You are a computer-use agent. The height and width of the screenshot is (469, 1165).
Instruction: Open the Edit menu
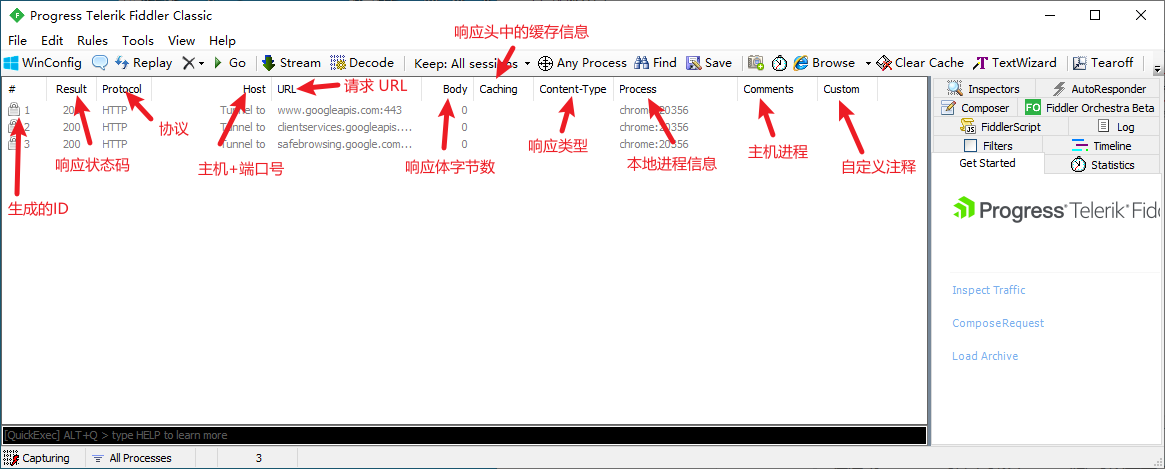tap(52, 41)
